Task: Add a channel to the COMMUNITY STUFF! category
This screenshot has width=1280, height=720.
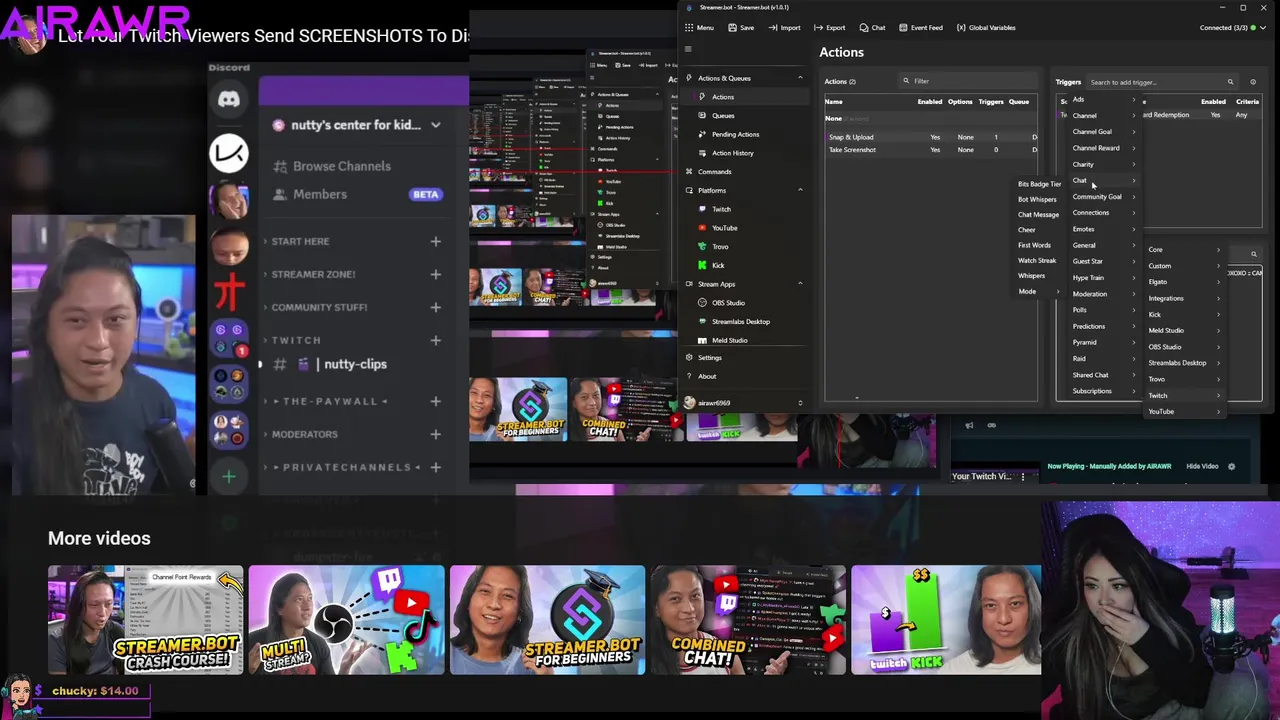Action: pyautogui.click(x=435, y=307)
